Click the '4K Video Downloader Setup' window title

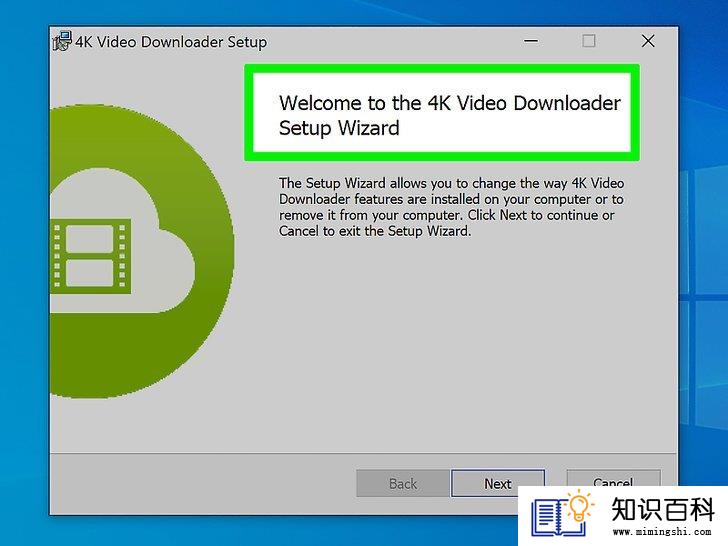[171, 42]
